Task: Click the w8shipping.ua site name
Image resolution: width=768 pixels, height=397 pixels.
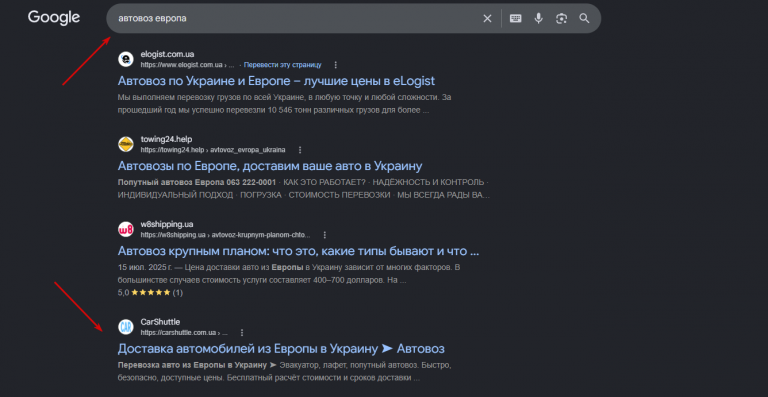Action: [167, 224]
